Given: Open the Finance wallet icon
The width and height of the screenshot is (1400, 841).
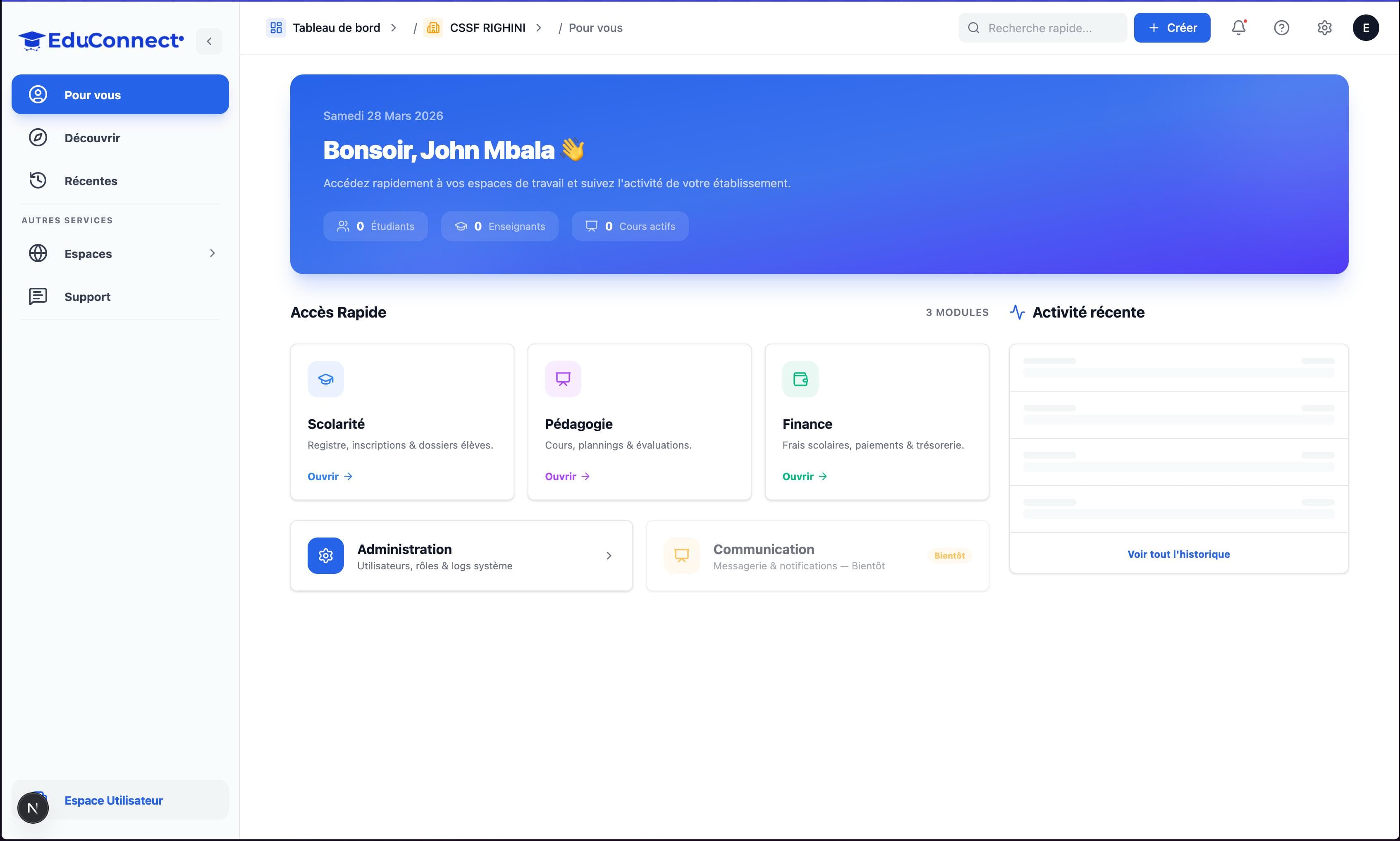Looking at the screenshot, I should (x=800, y=379).
